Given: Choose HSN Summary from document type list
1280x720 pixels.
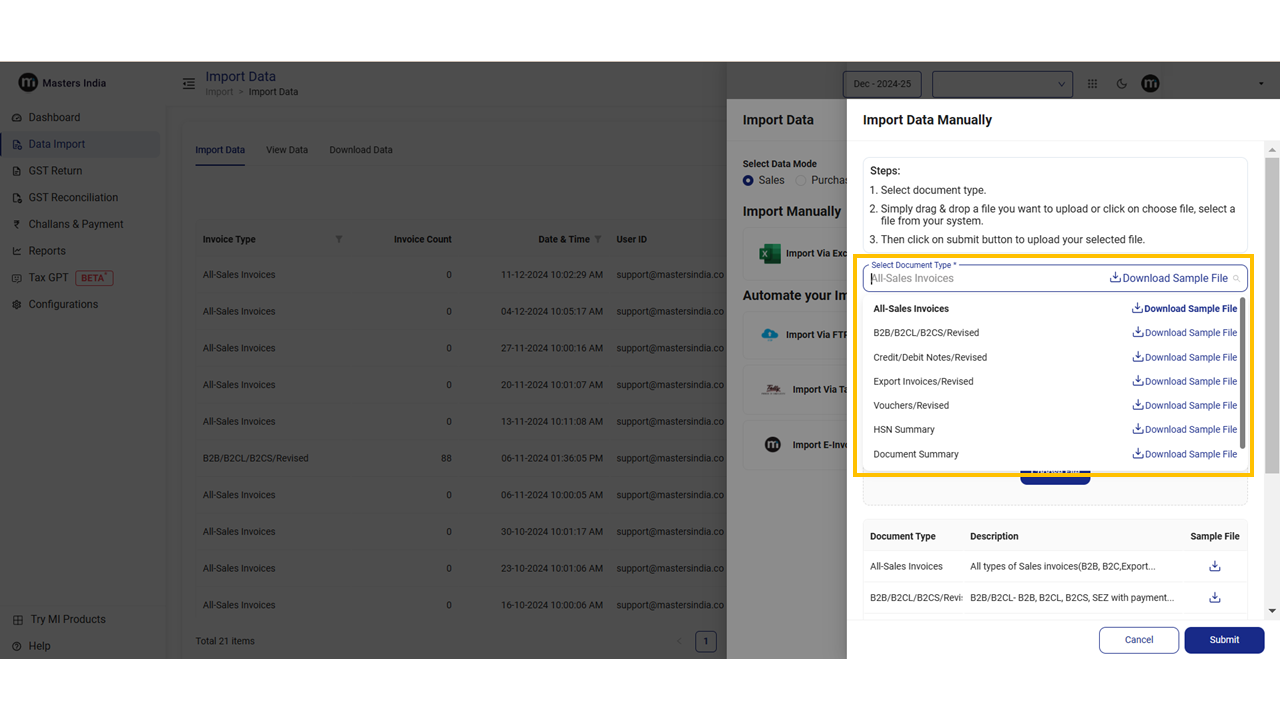Looking at the screenshot, I should [x=904, y=430].
